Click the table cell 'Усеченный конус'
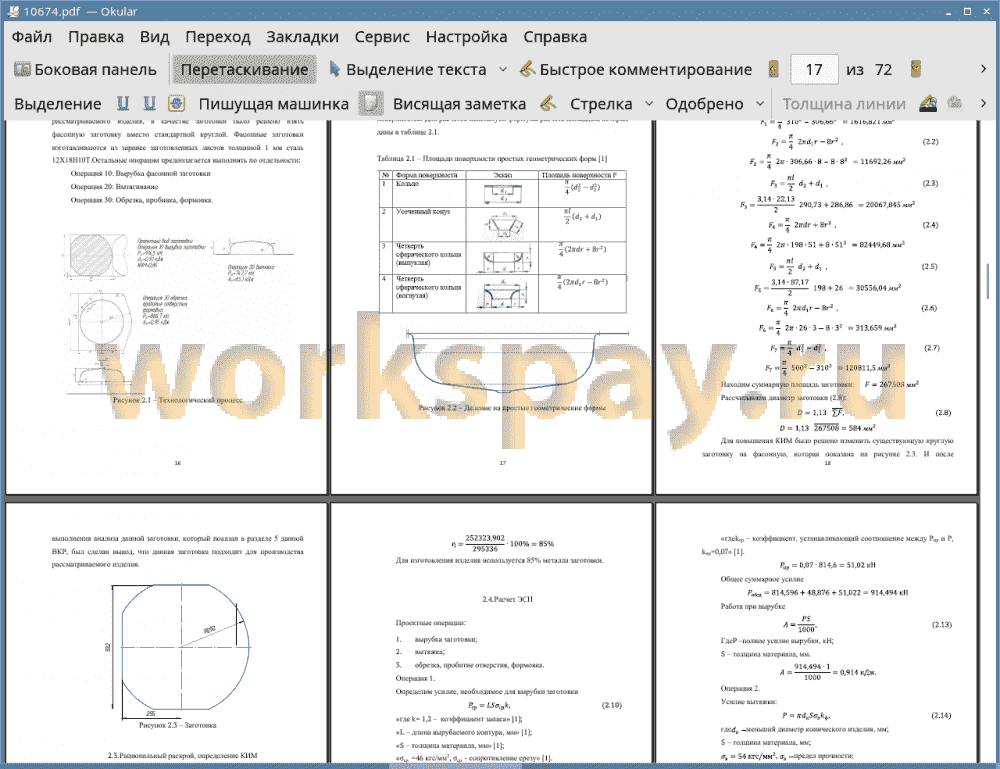Screen dimensions: 1000x769 tap(423, 211)
